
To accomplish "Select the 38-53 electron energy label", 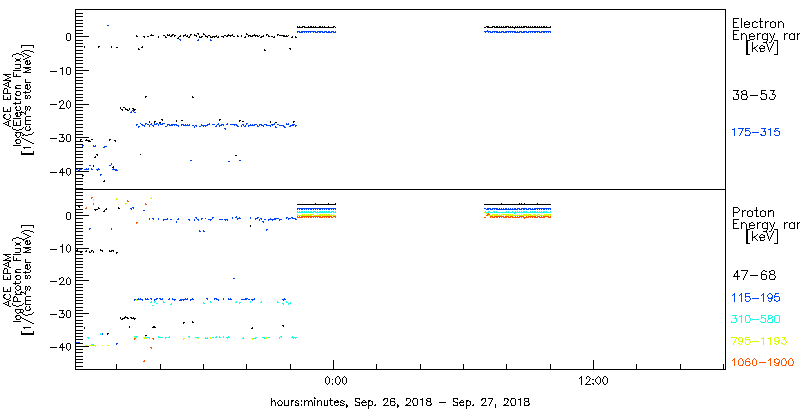I will click(x=754, y=95).
